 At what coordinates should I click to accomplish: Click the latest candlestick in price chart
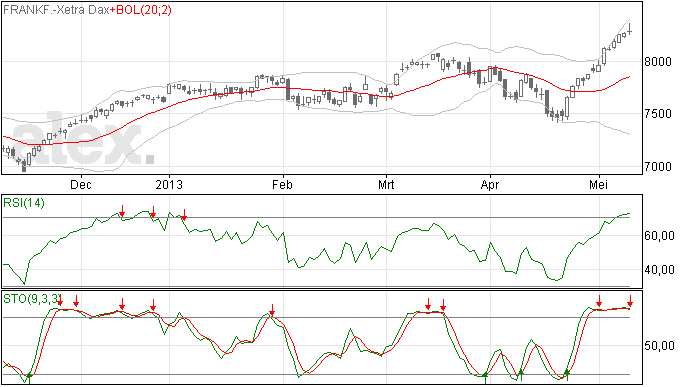coord(630,30)
